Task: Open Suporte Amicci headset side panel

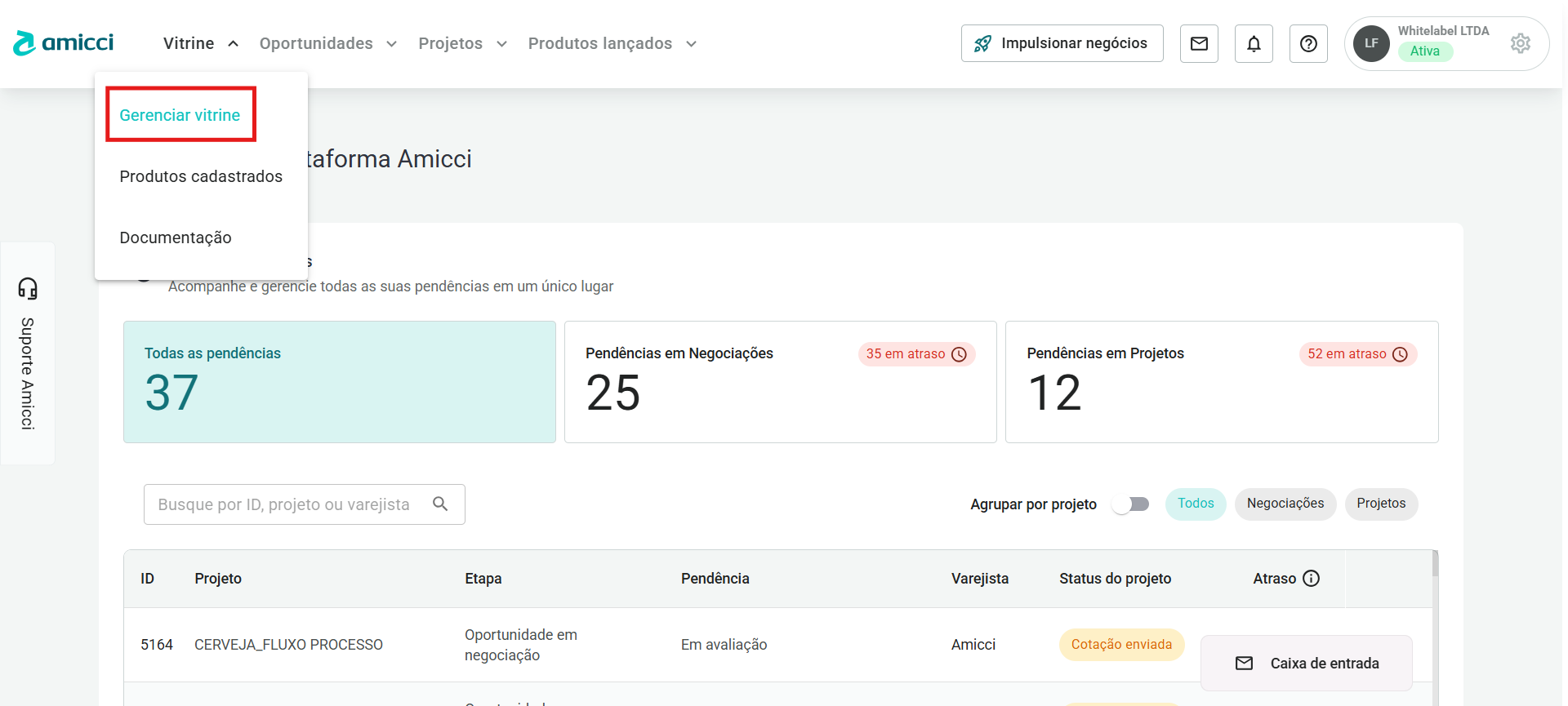Action: coord(28,353)
